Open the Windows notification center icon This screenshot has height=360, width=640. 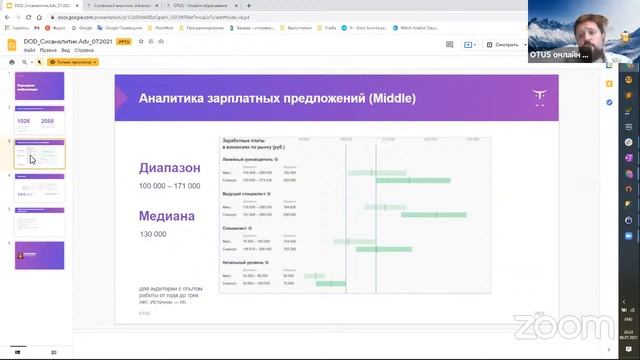(629, 349)
